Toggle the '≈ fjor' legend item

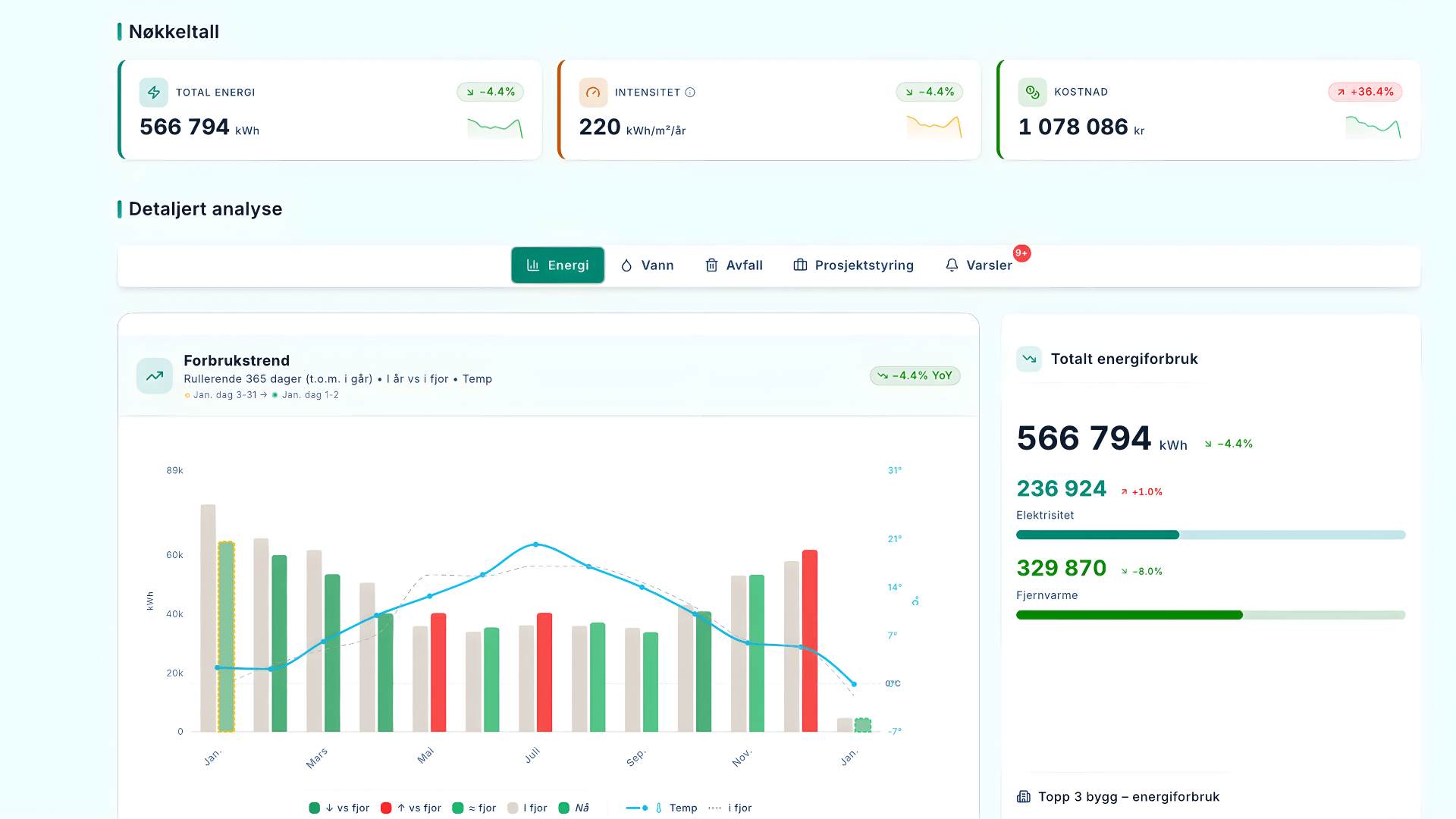474,808
